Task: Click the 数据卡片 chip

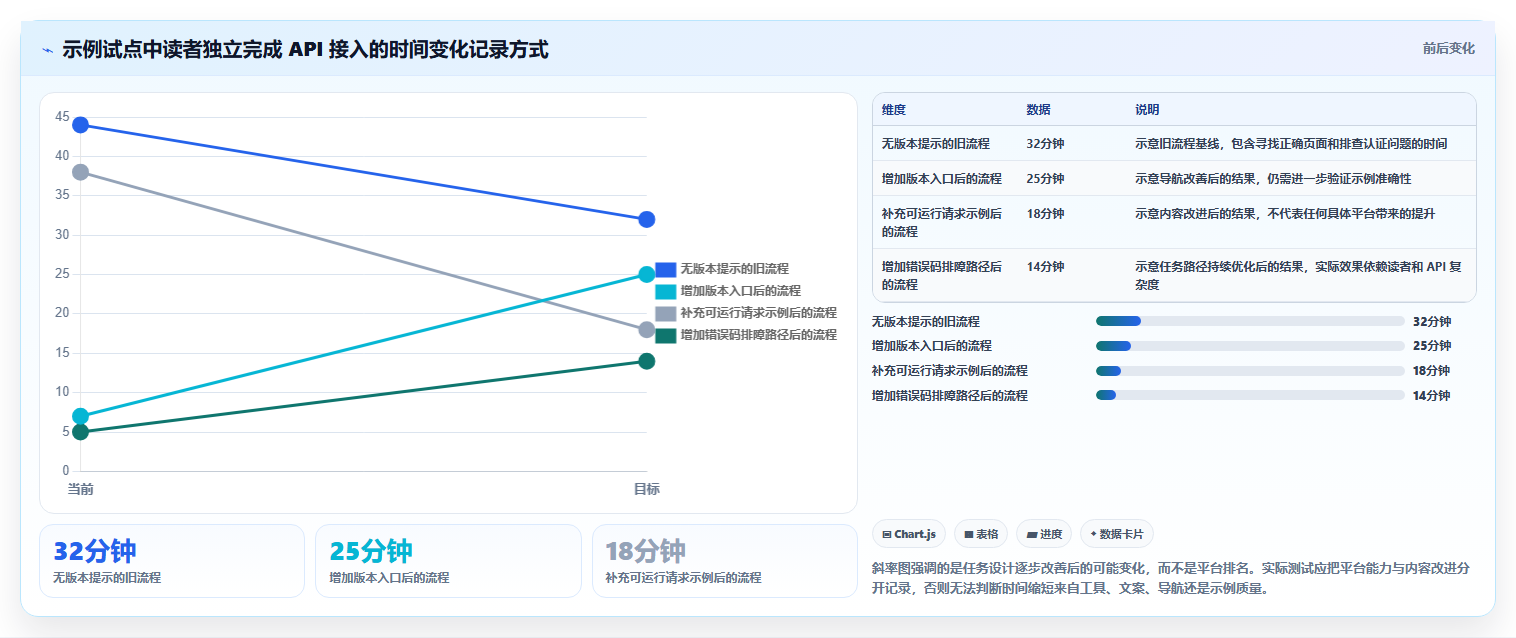Action: coord(1117,534)
